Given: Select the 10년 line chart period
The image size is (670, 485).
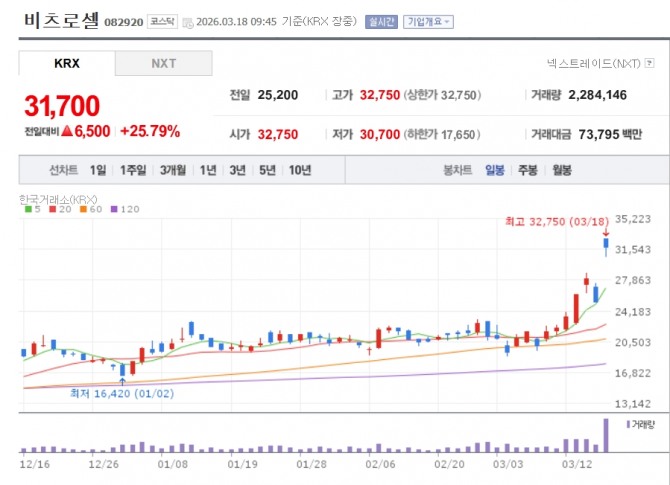Looking at the screenshot, I should click(x=300, y=170).
